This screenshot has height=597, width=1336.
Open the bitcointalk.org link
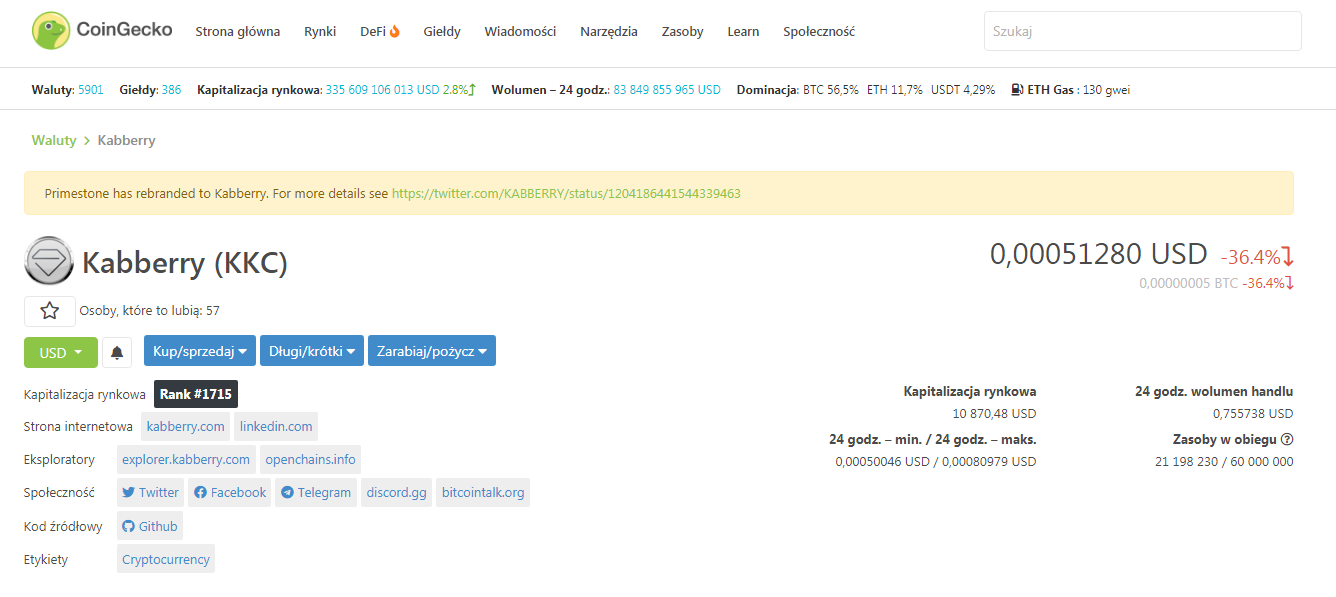tap(483, 492)
